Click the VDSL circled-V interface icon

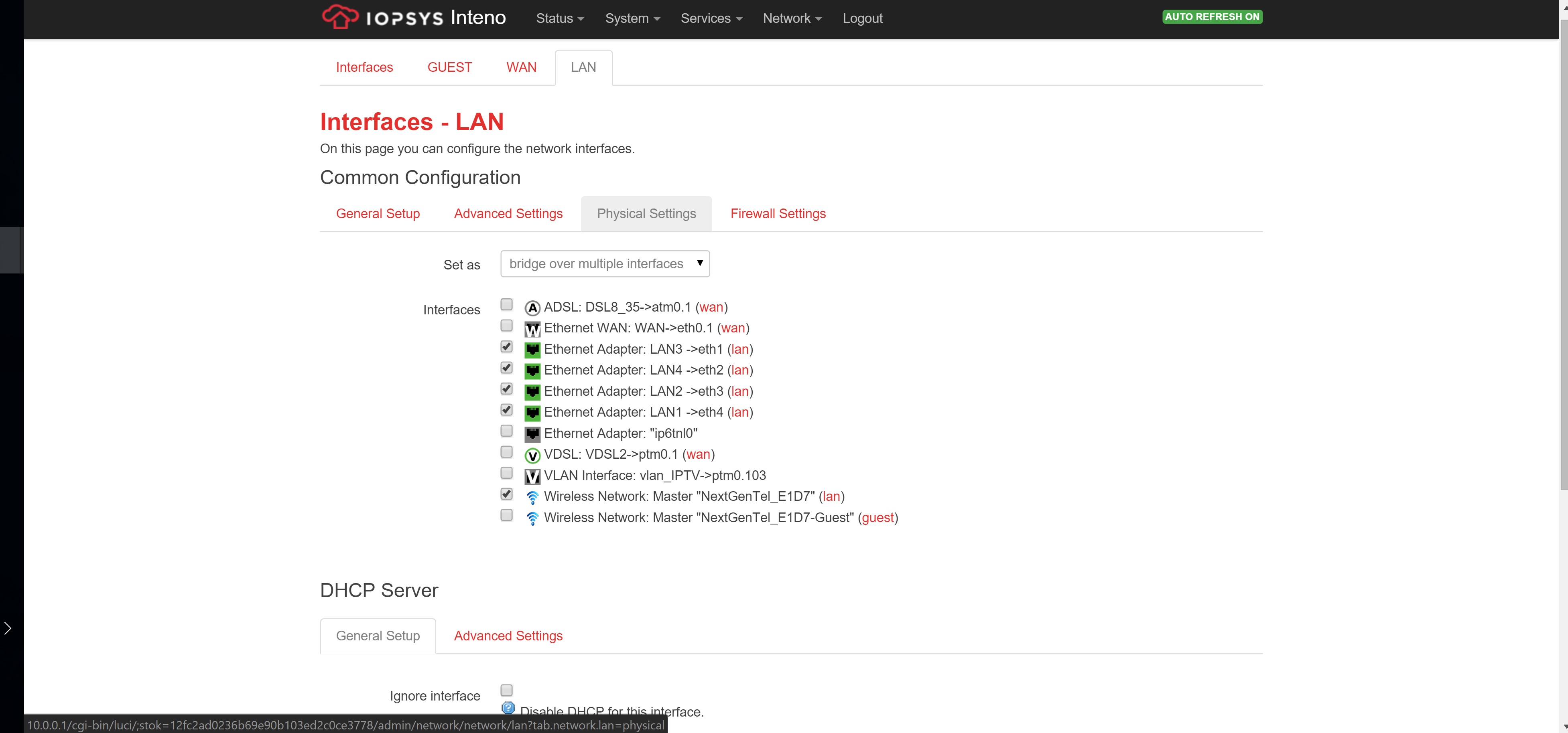[x=532, y=455]
